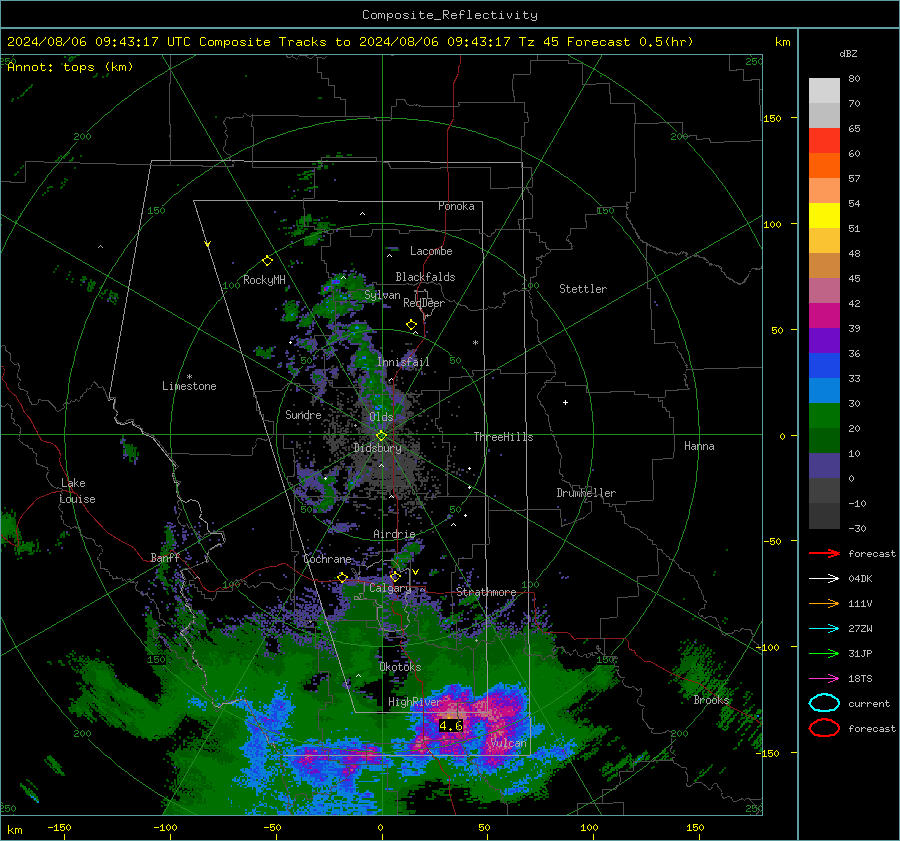Click the Sundre town label
Image resolution: width=900 pixels, height=841 pixels.
point(303,414)
